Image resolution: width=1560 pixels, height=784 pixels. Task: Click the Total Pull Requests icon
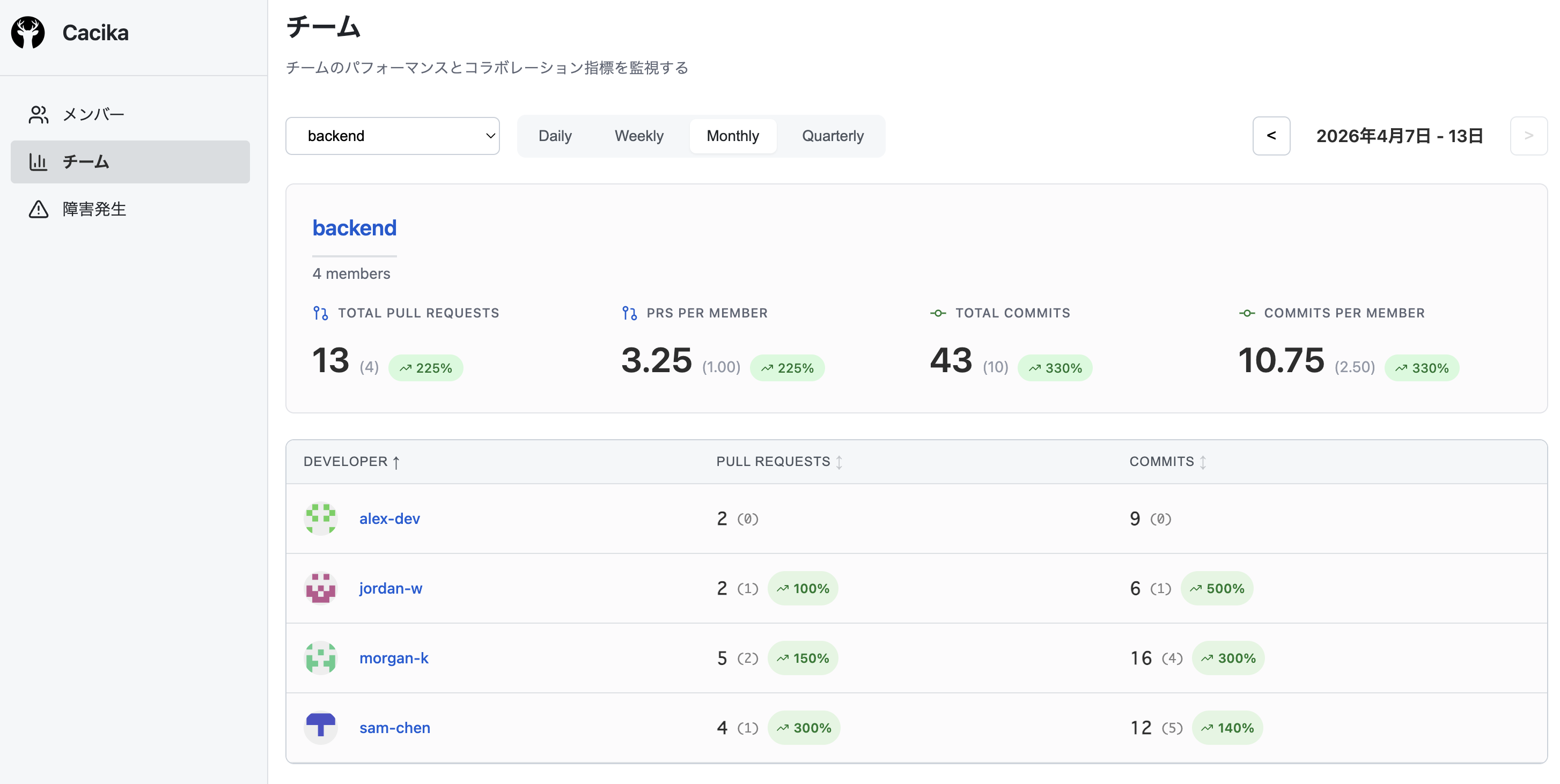pyautogui.click(x=320, y=313)
